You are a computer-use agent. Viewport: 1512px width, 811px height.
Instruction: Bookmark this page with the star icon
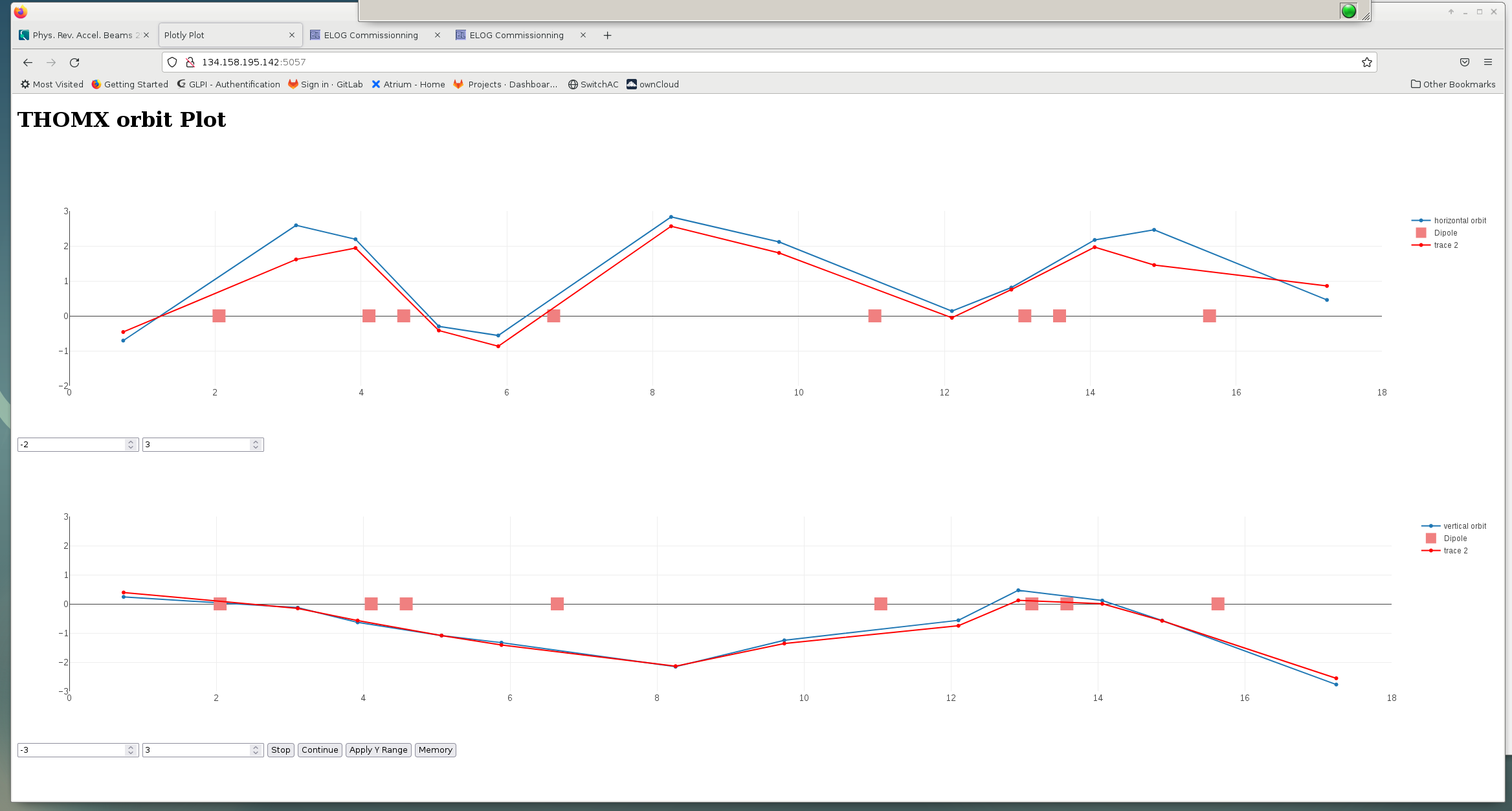tap(1366, 62)
